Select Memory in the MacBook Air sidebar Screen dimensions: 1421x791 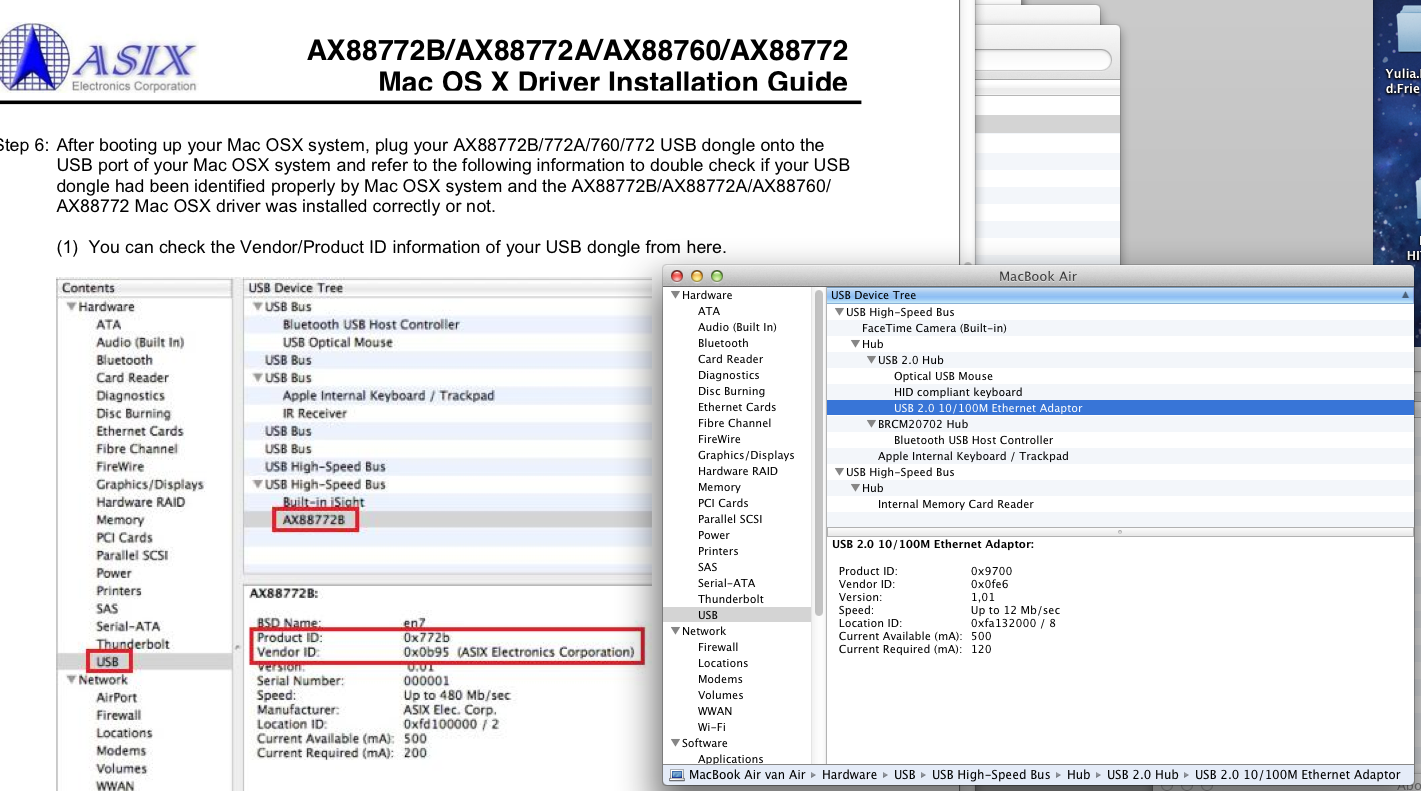pyautogui.click(x=719, y=487)
